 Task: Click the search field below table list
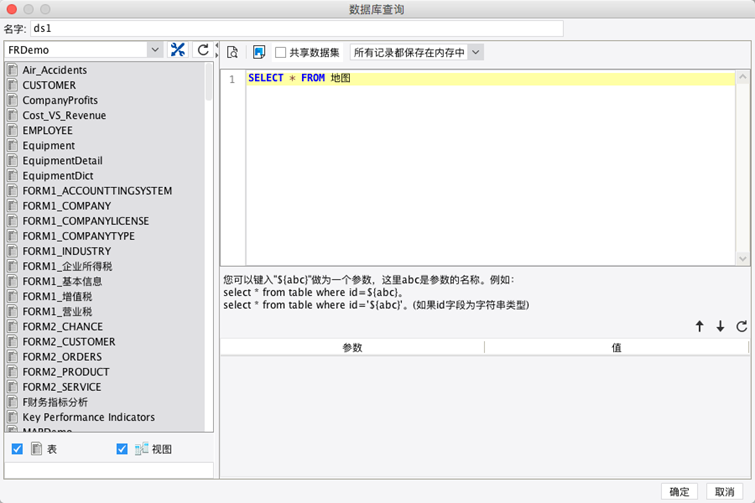click(109, 470)
